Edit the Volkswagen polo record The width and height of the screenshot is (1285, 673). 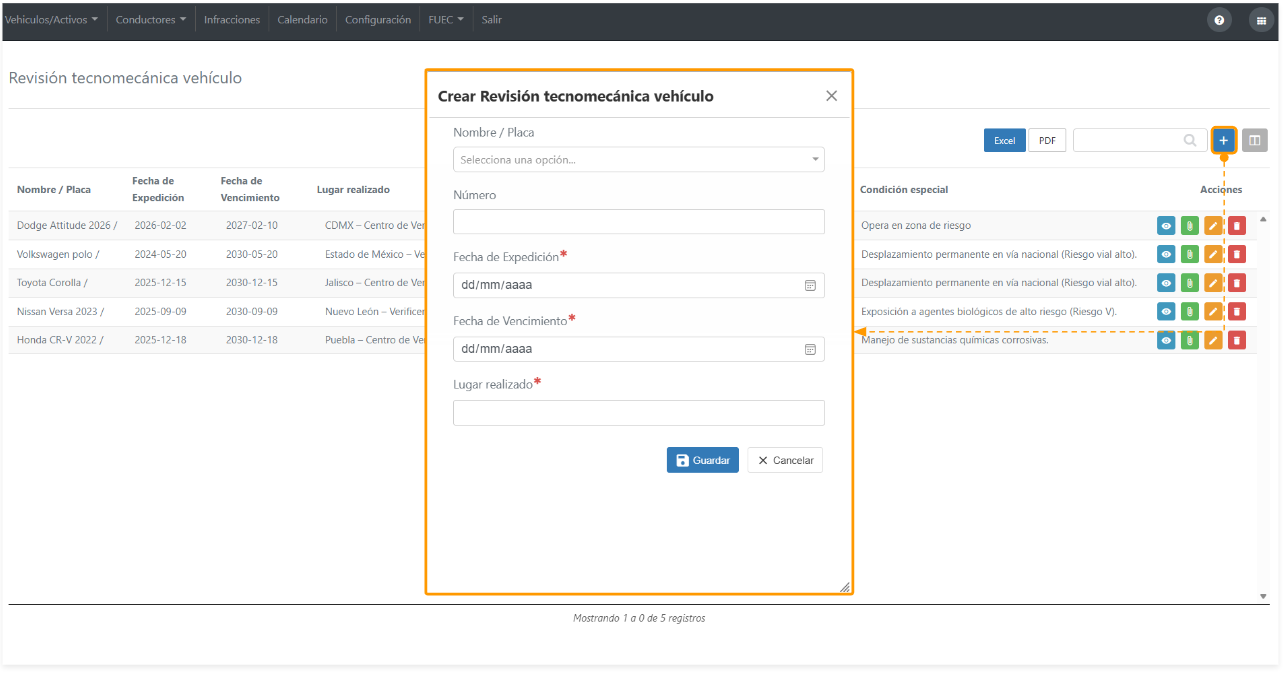pyautogui.click(x=1213, y=254)
